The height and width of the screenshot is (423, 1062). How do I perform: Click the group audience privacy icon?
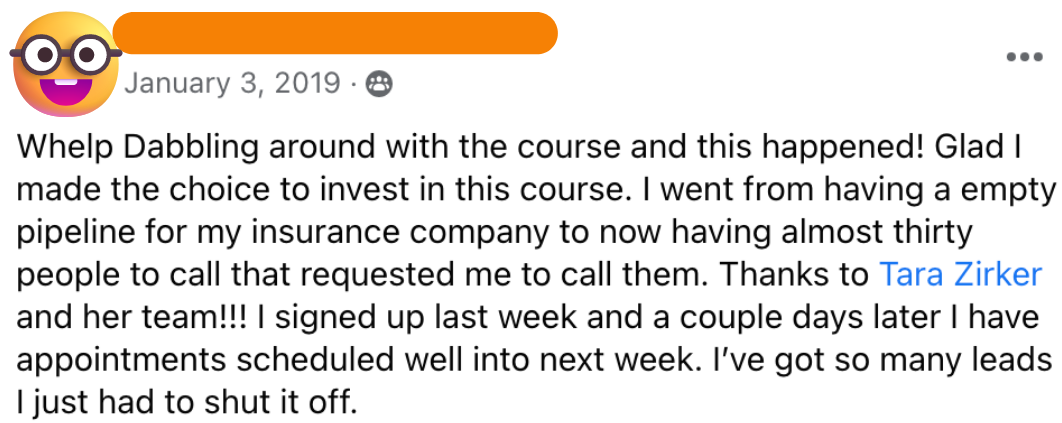tap(379, 84)
